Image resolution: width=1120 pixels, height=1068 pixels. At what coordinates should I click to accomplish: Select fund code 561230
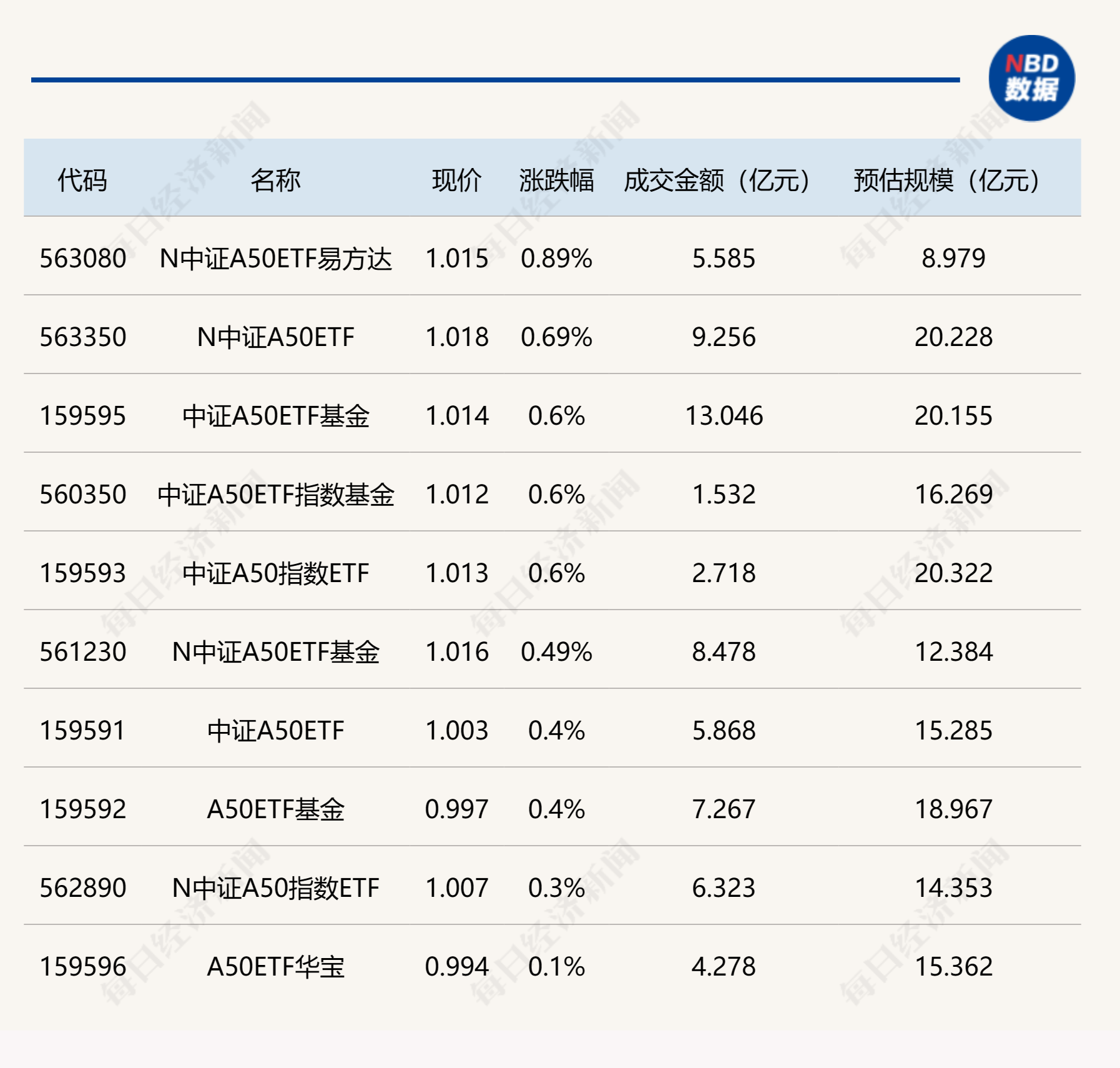click(82, 652)
